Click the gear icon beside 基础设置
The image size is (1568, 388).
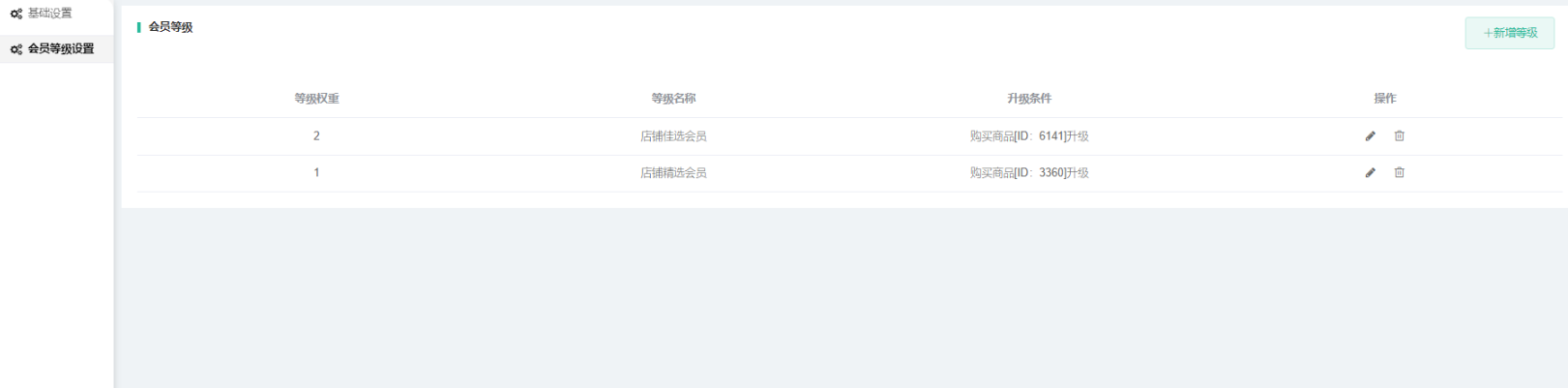[16, 14]
